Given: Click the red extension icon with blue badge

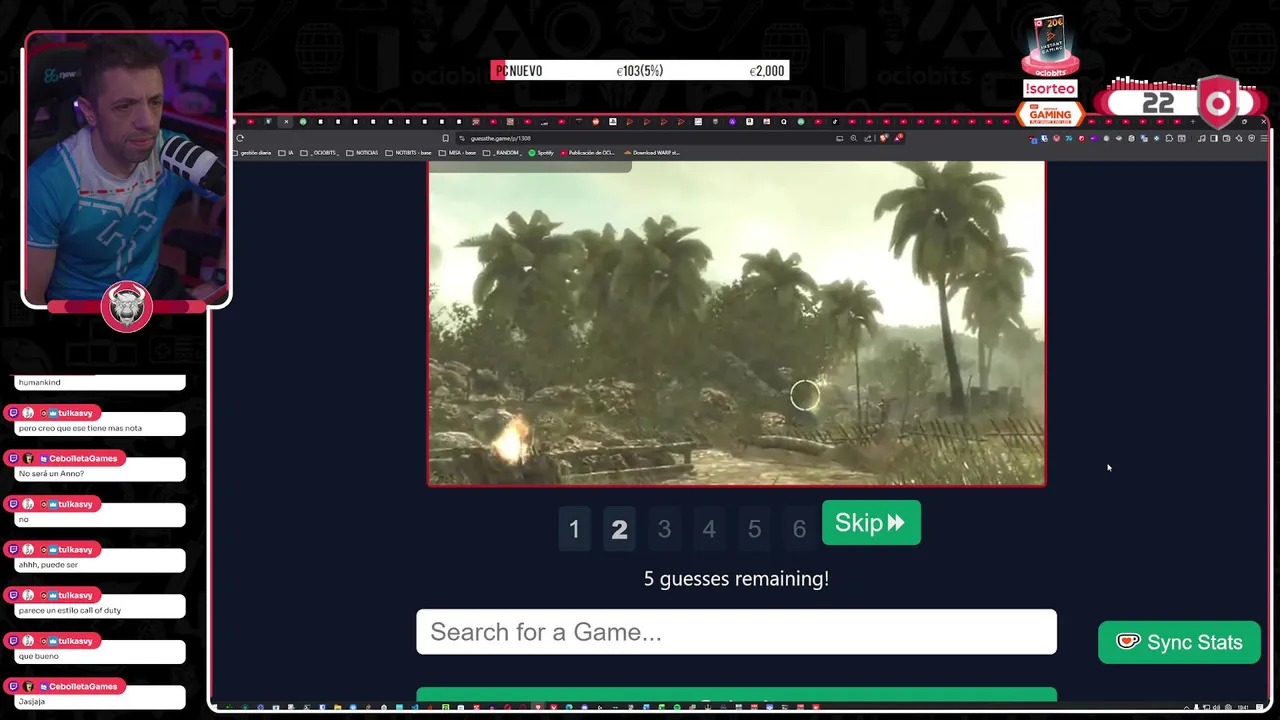Looking at the screenshot, I should [x=1032, y=138].
